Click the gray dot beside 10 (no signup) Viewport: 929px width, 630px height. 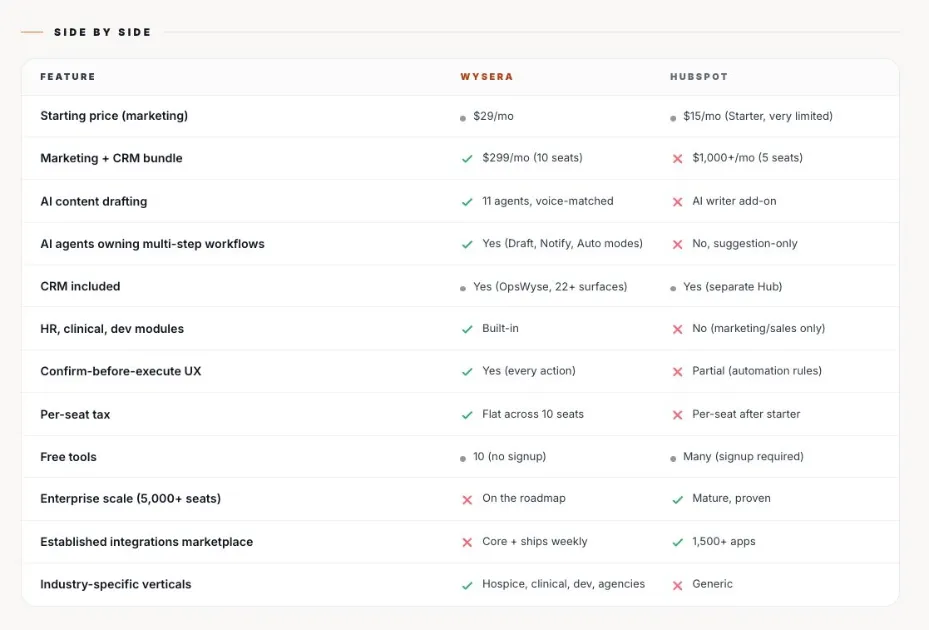(463, 459)
